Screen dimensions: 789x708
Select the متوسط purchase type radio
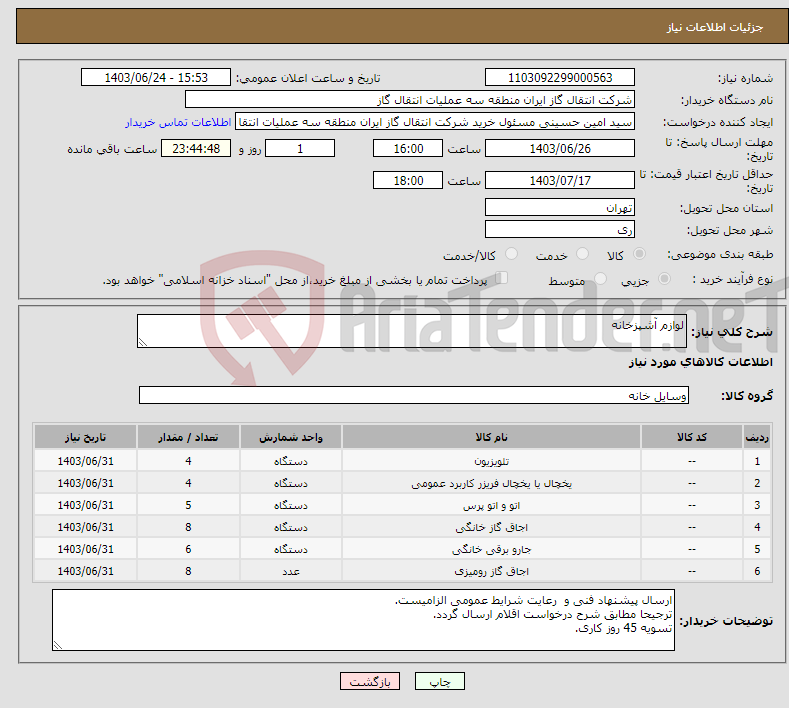point(600,278)
